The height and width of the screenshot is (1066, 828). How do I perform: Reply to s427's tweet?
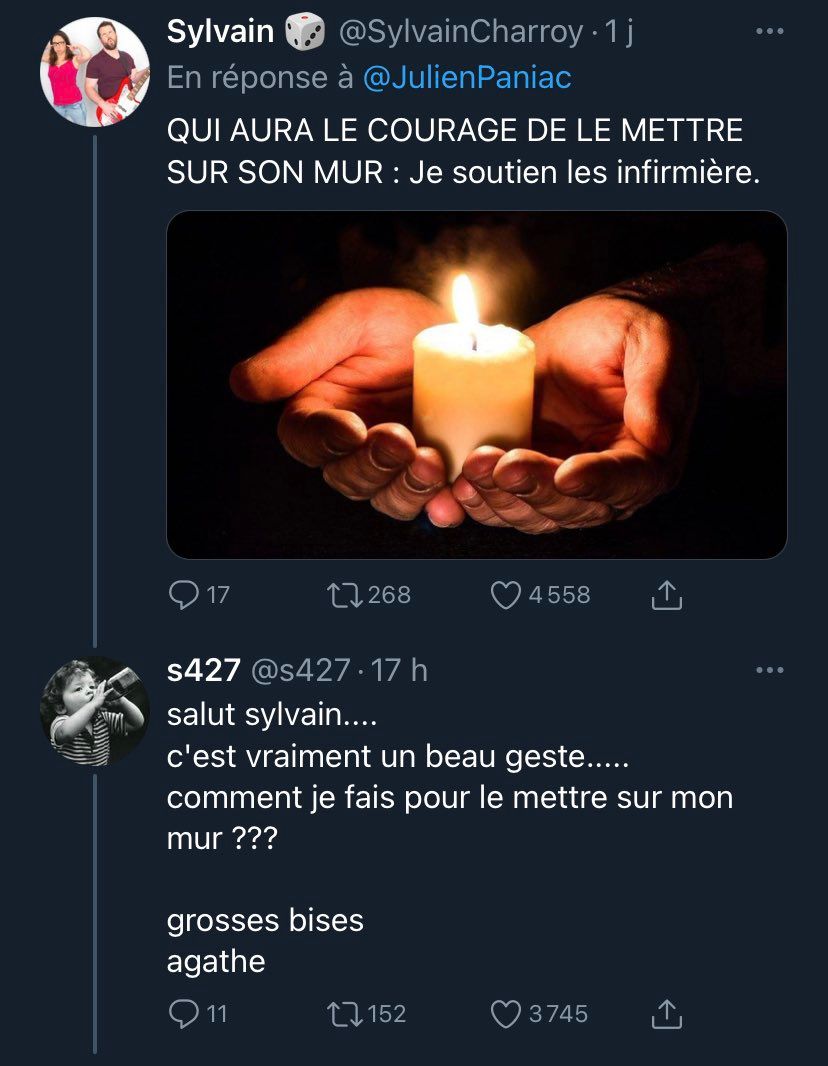pyautogui.click(x=183, y=1014)
